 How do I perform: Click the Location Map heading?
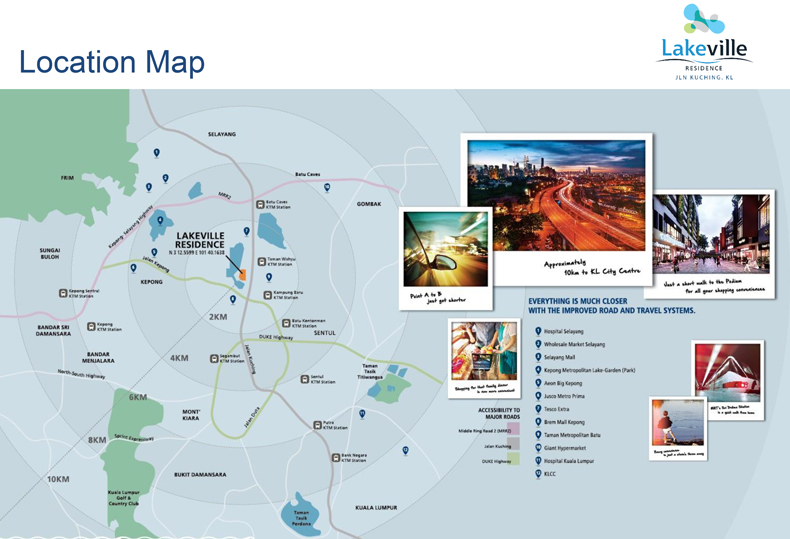click(x=112, y=62)
